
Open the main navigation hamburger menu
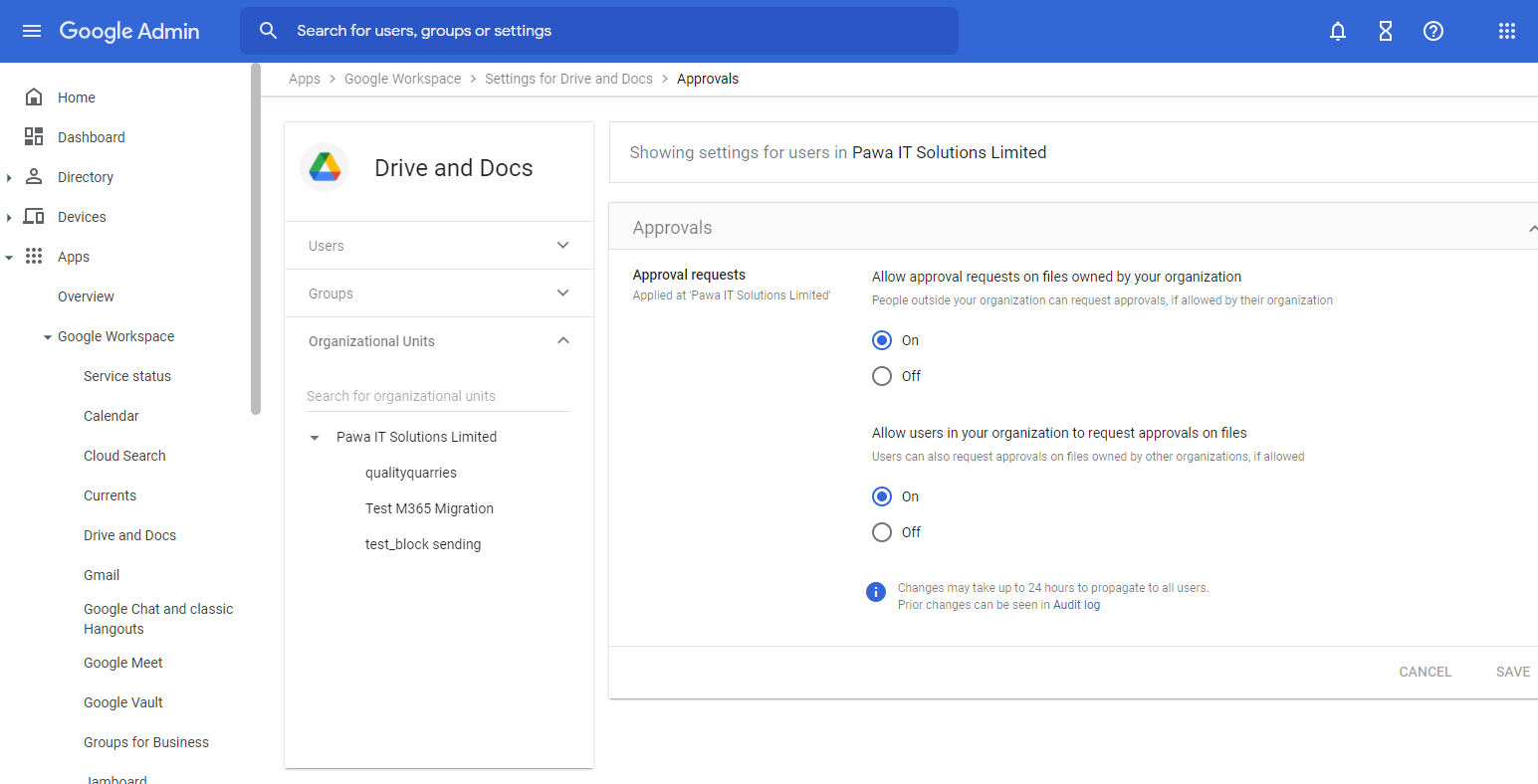click(31, 31)
